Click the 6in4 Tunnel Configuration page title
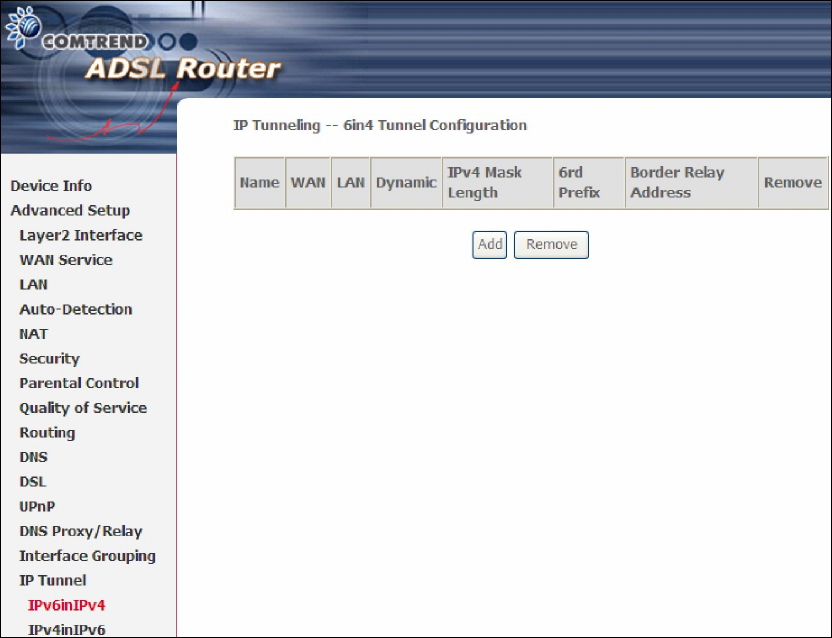The height and width of the screenshot is (638, 832). pos(380,125)
